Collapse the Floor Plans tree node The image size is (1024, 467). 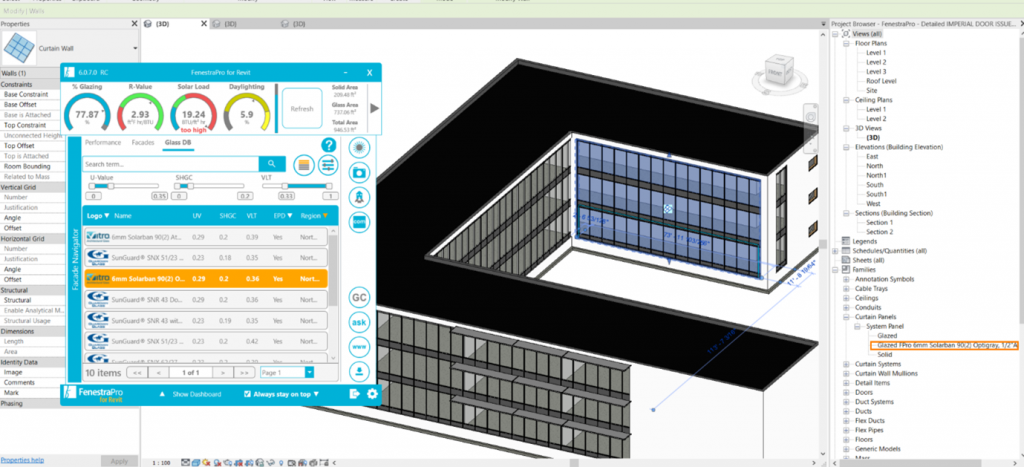click(x=848, y=43)
